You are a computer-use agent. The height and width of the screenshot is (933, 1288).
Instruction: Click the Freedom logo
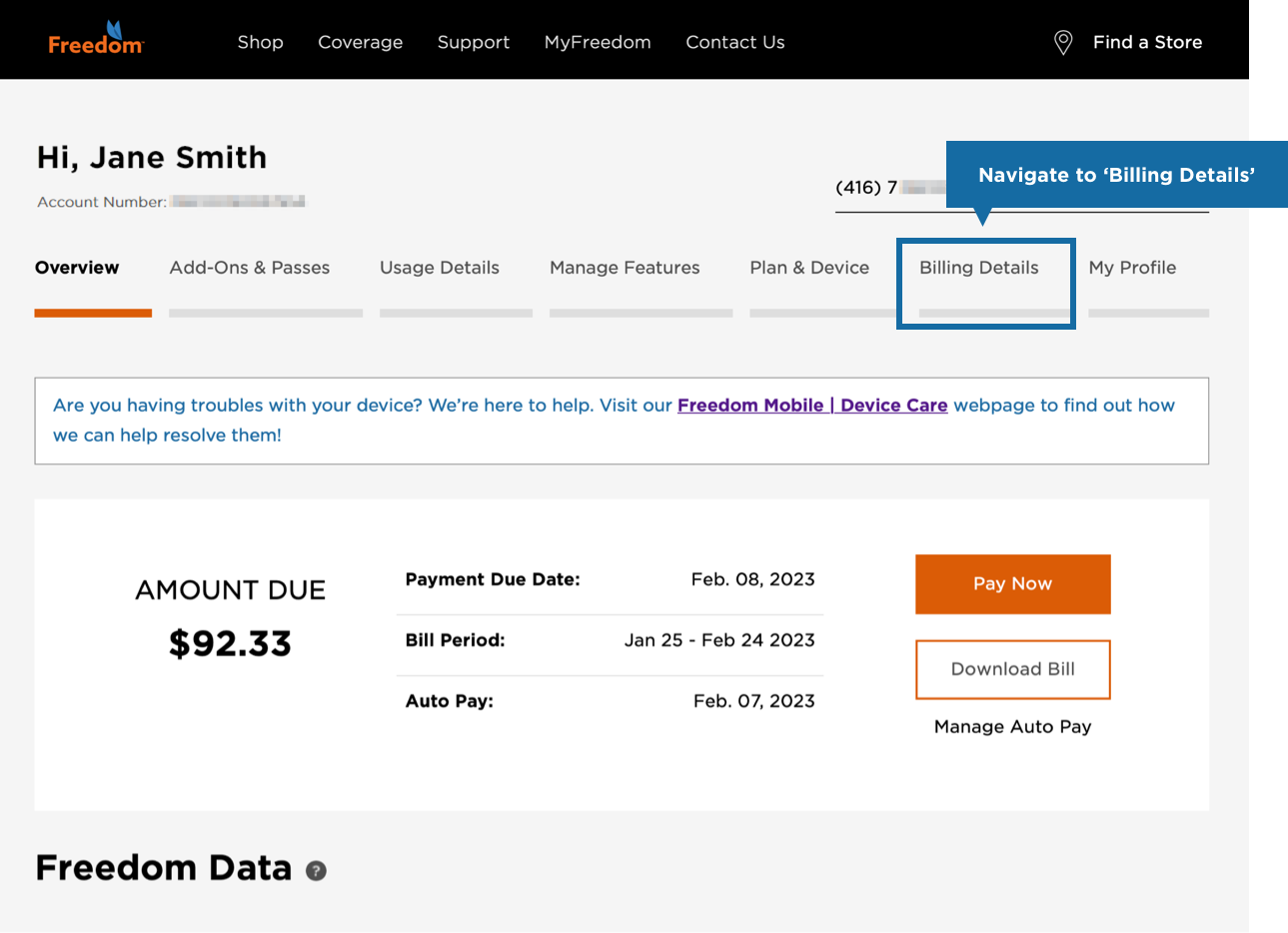click(x=96, y=38)
